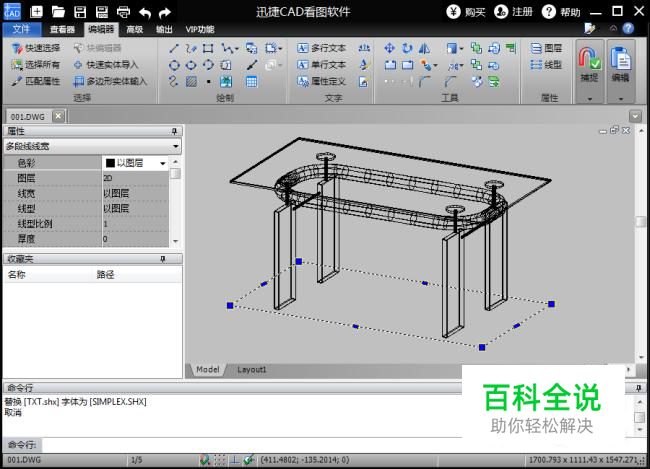Toggle the grid icon in status bar
Viewport: 650px width, 469px height.
(x=220, y=459)
